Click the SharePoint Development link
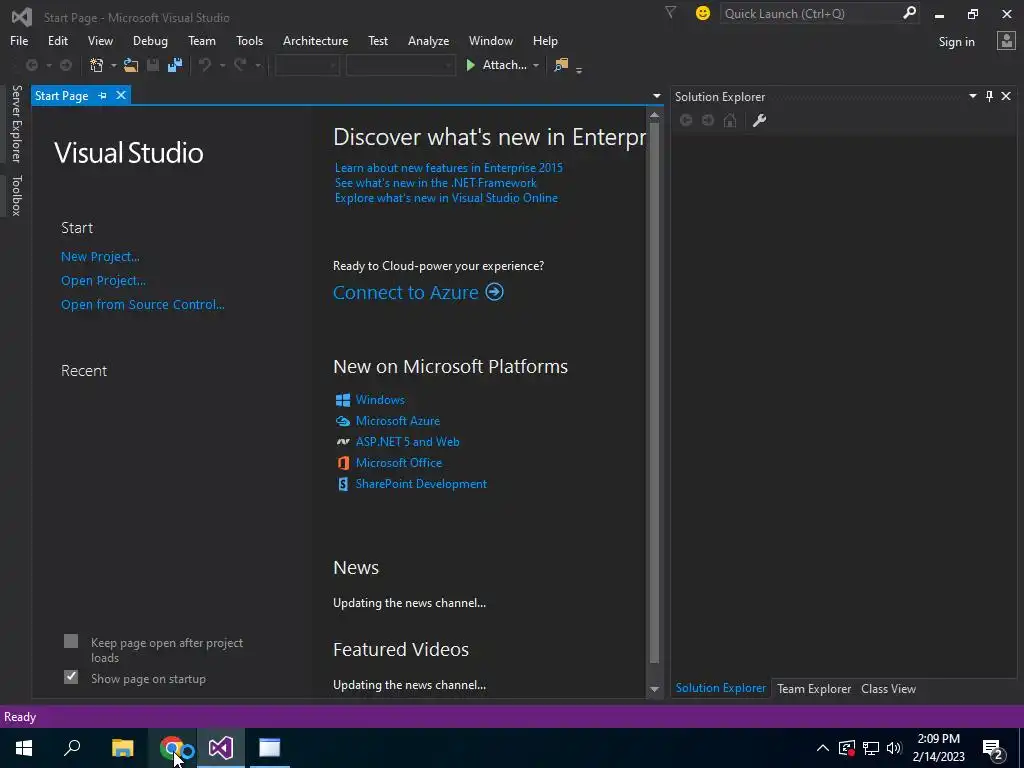This screenshot has width=1024, height=768. click(x=421, y=484)
